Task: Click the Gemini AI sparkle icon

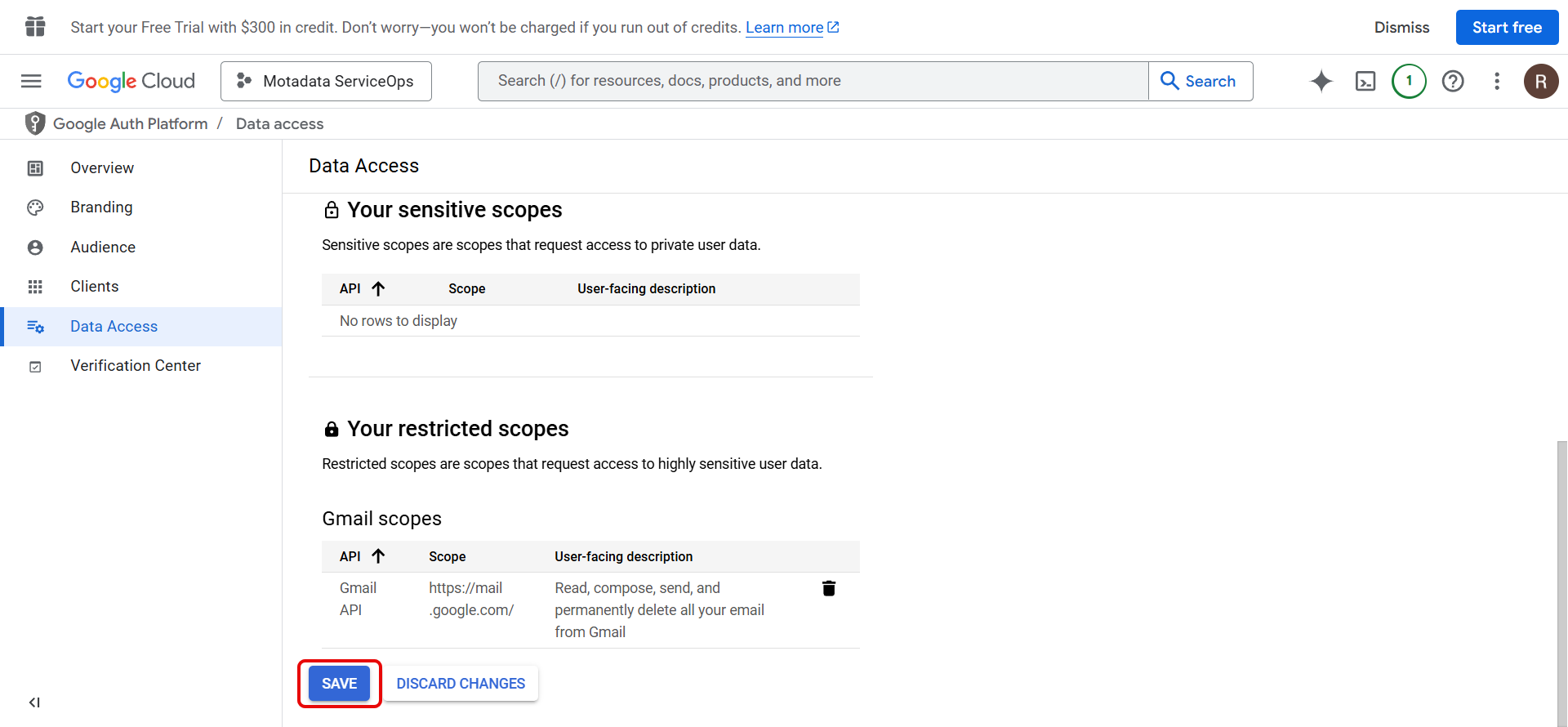Action: click(1321, 81)
